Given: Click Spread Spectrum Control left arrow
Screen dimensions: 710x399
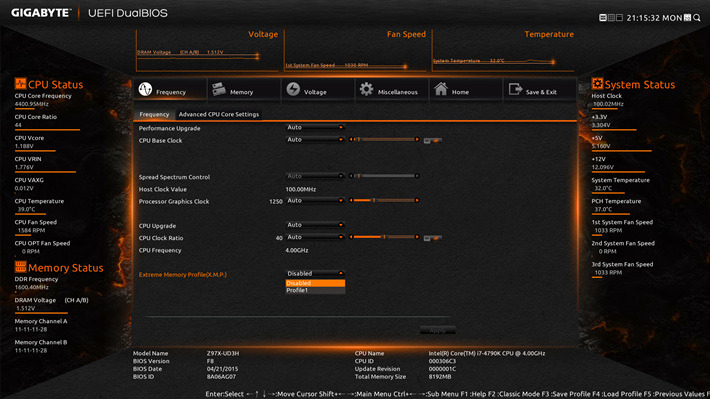Looking at the screenshot, I should [350, 176].
